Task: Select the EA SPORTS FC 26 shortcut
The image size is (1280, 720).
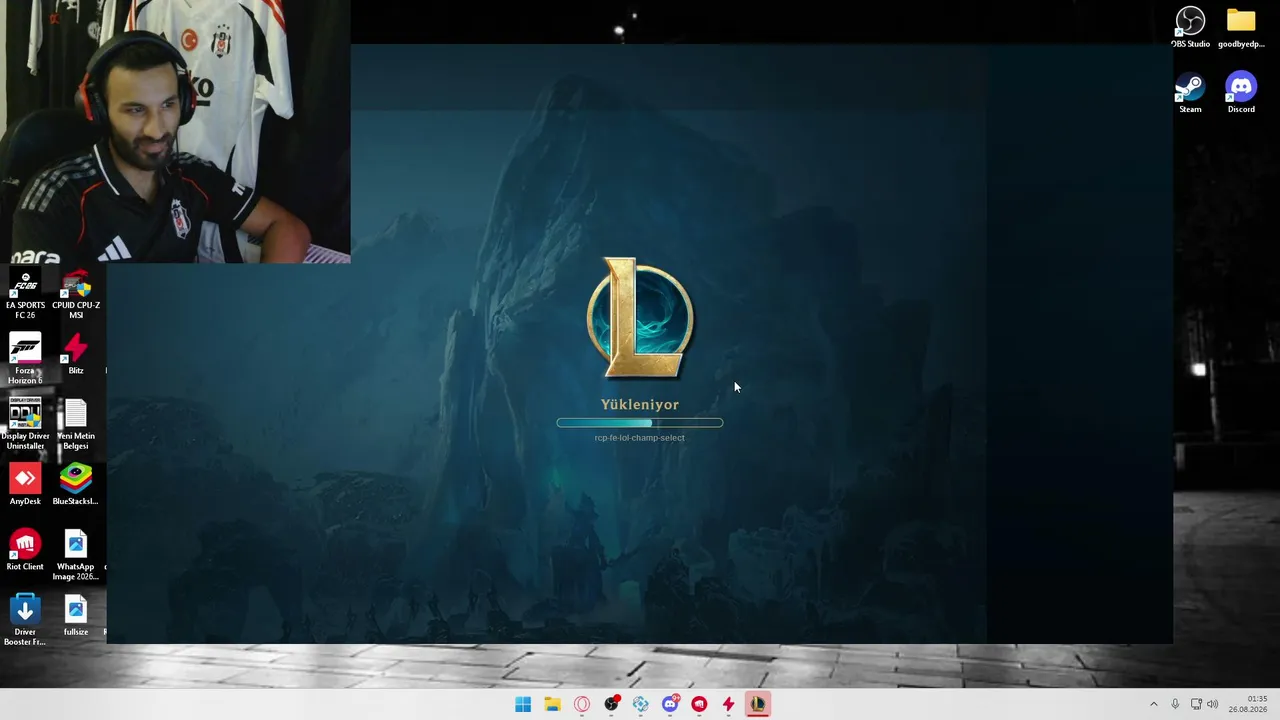Action: pyautogui.click(x=25, y=294)
